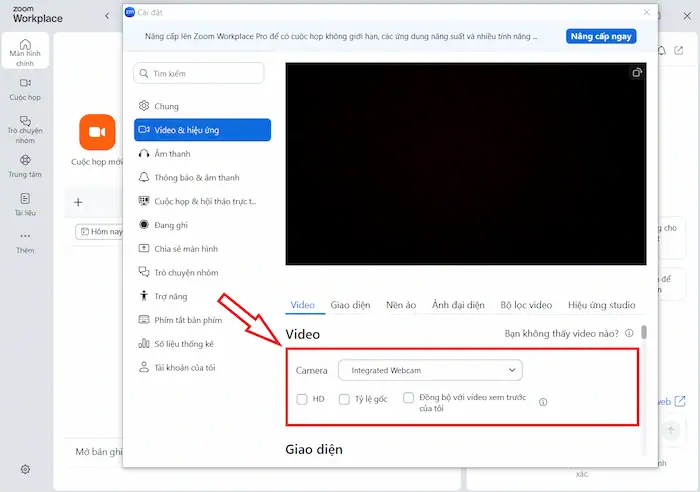Open the Cuộc họp sidebar icon
Viewport: 700px width, 492px height.
tap(25, 89)
